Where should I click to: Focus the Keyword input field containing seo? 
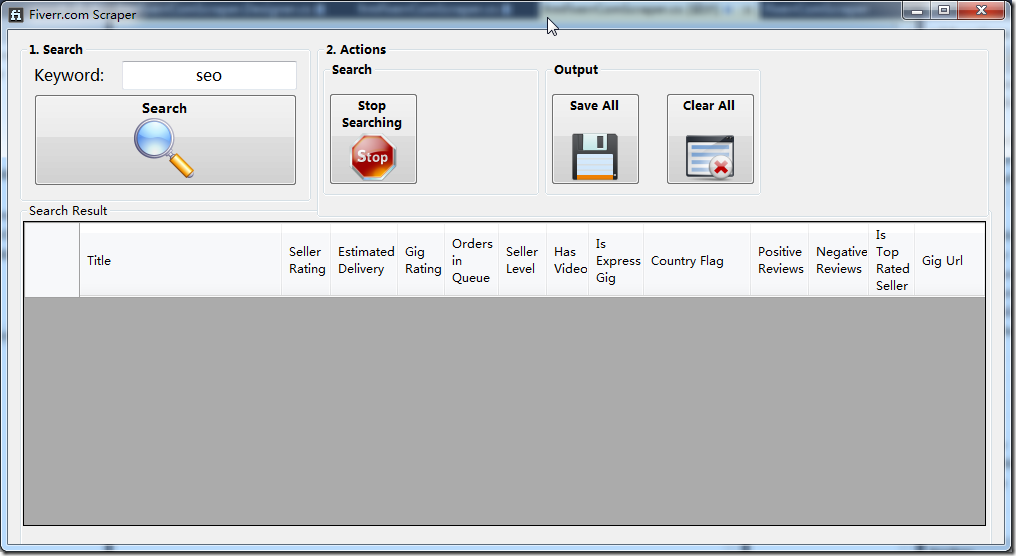[x=209, y=76]
